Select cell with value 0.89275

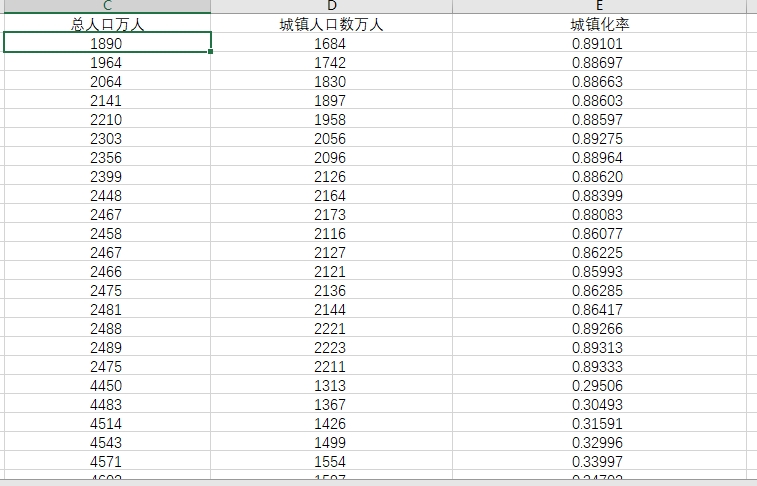pyautogui.click(x=599, y=138)
